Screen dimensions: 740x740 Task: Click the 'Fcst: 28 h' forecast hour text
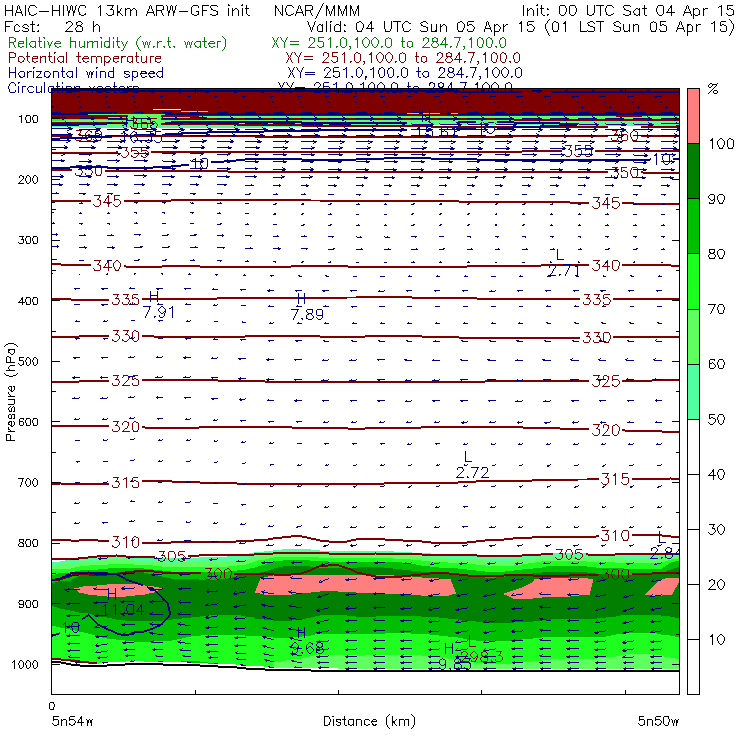[x=52, y=27]
